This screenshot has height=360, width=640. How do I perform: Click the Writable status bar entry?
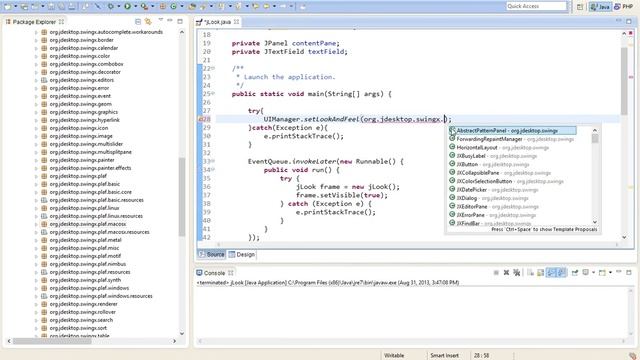click(x=394, y=356)
